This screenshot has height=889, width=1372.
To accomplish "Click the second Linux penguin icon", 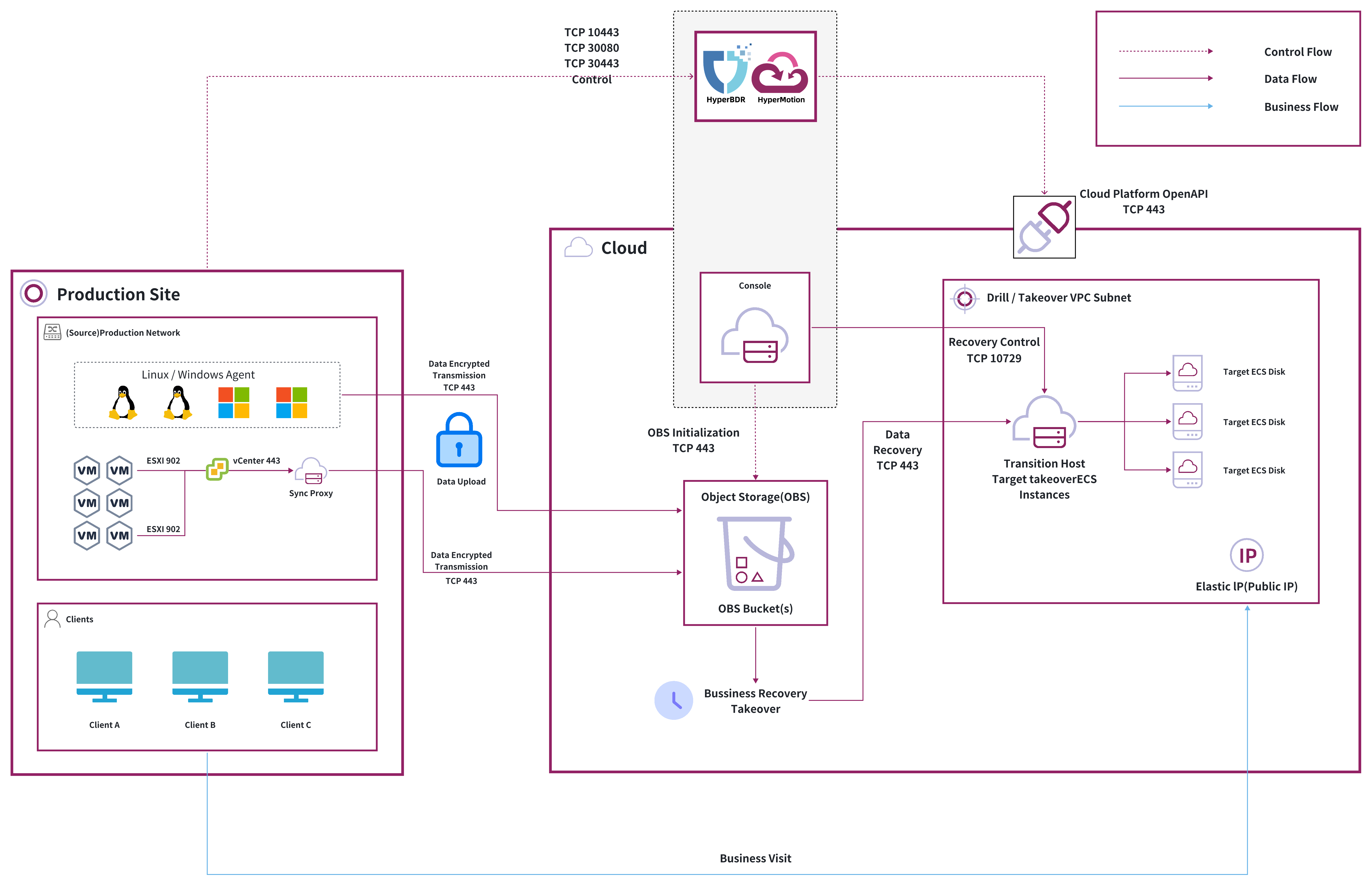I will (178, 403).
